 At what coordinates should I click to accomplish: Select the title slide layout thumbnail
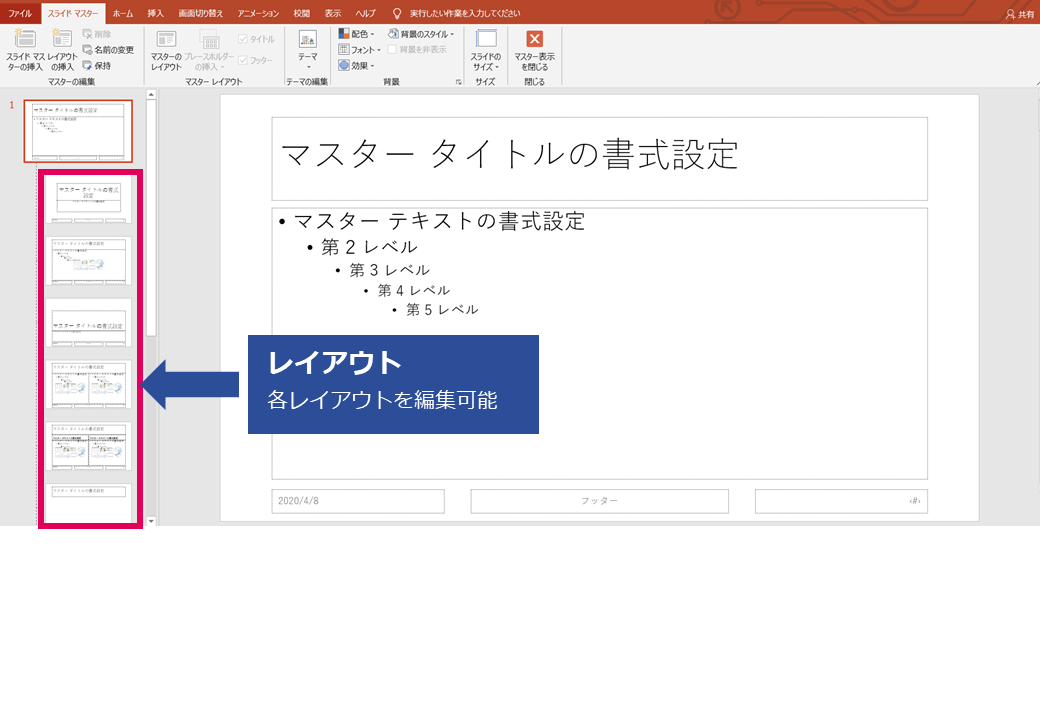[x=88, y=199]
